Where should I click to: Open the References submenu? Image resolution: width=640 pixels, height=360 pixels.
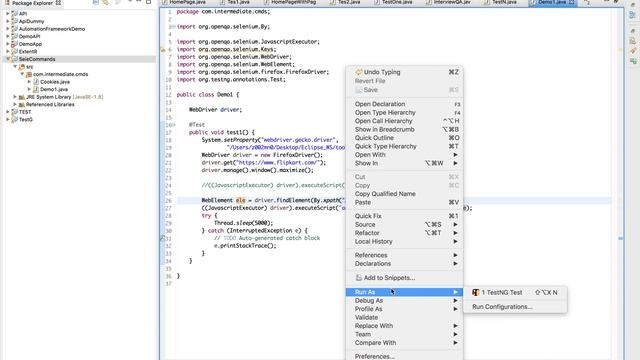(x=404, y=255)
